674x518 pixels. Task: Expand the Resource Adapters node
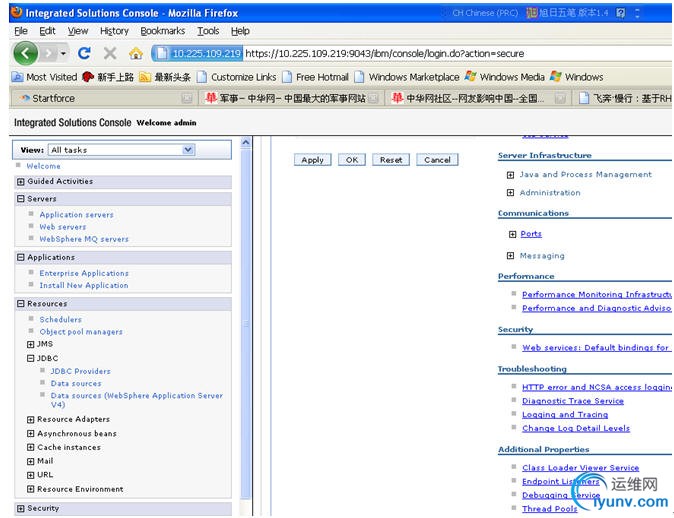[31, 420]
